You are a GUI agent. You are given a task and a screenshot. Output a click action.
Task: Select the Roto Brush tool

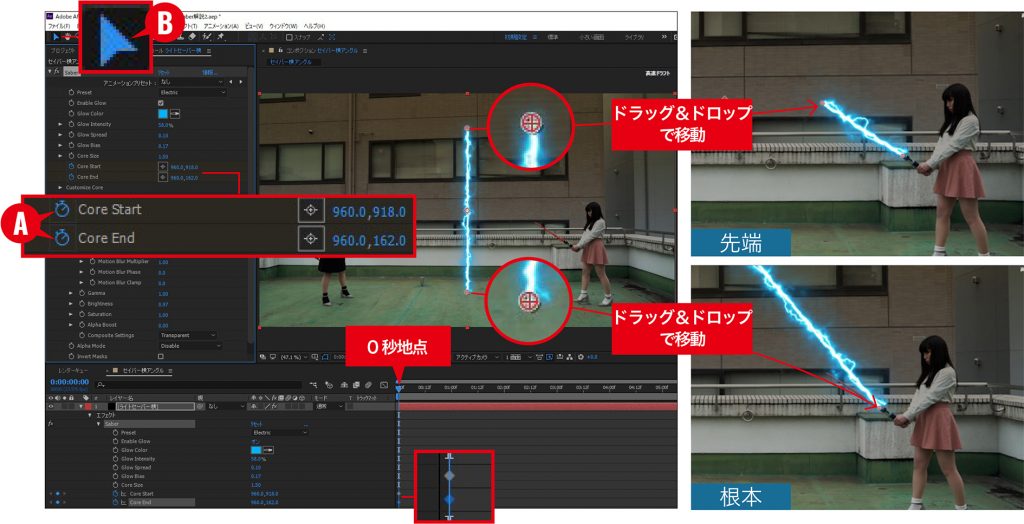tap(207, 37)
